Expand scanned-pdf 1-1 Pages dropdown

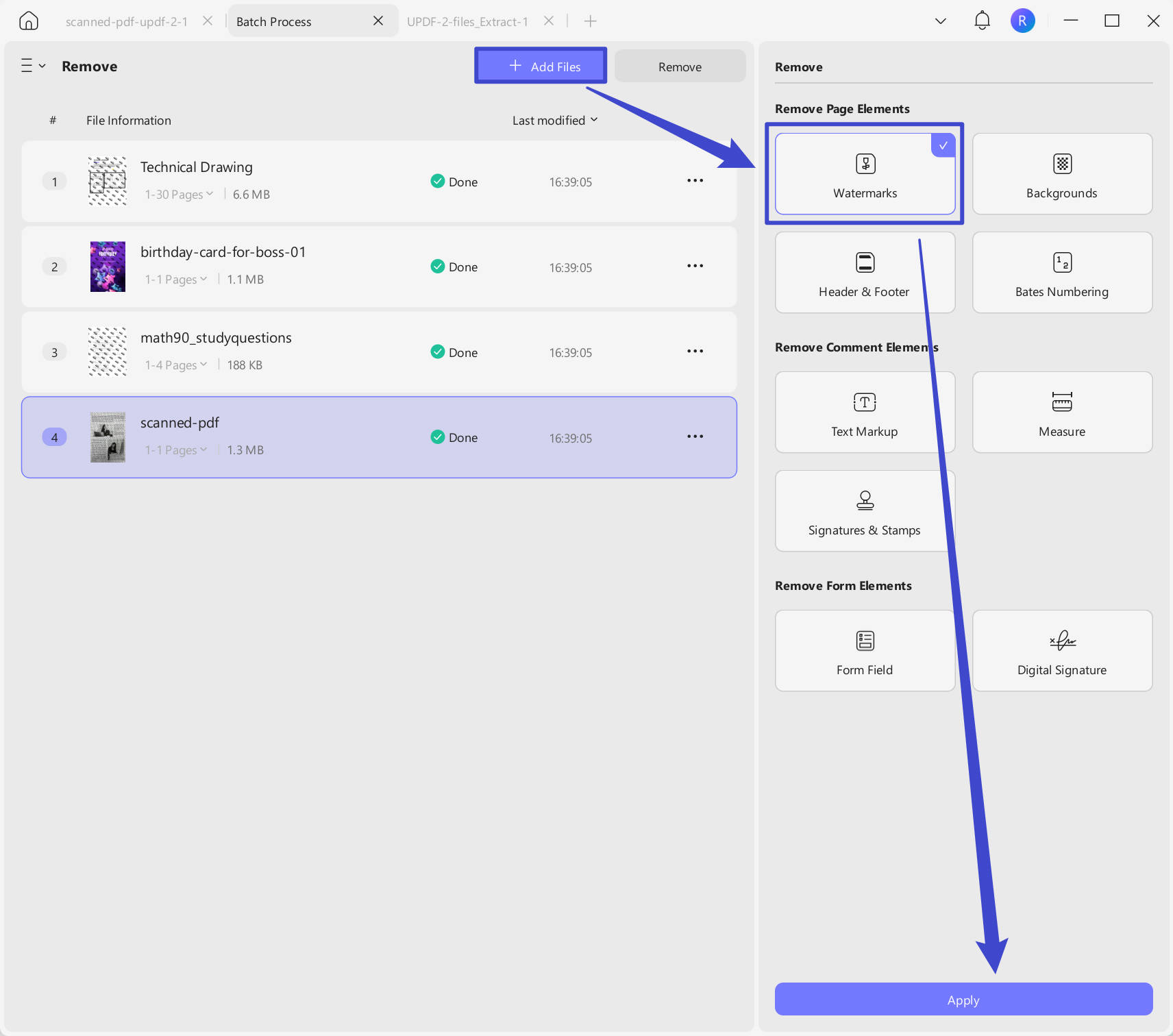176,450
